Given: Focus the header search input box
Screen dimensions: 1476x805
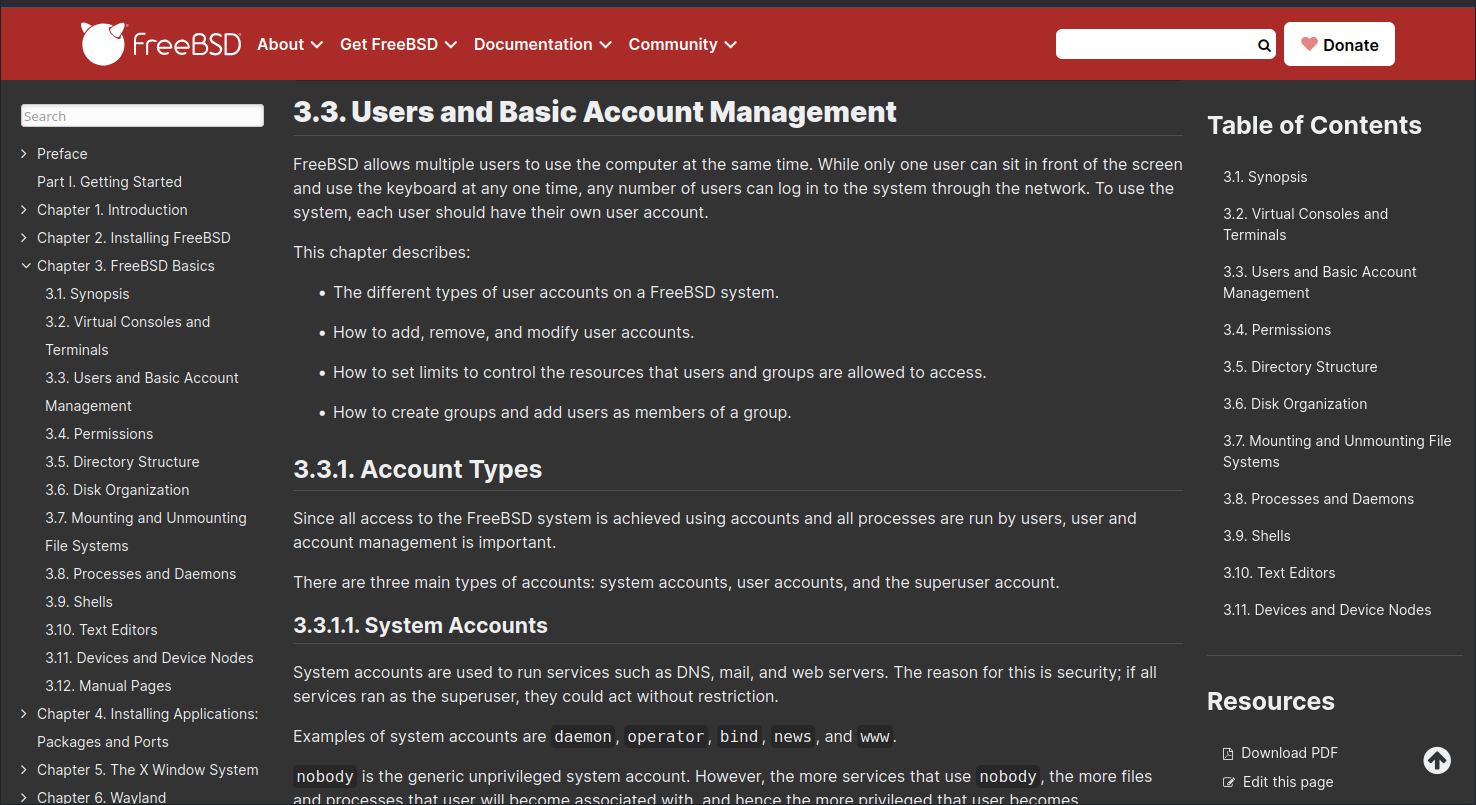Looking at the screenshot, I should pyautogui.click(x=1156, y=45).
